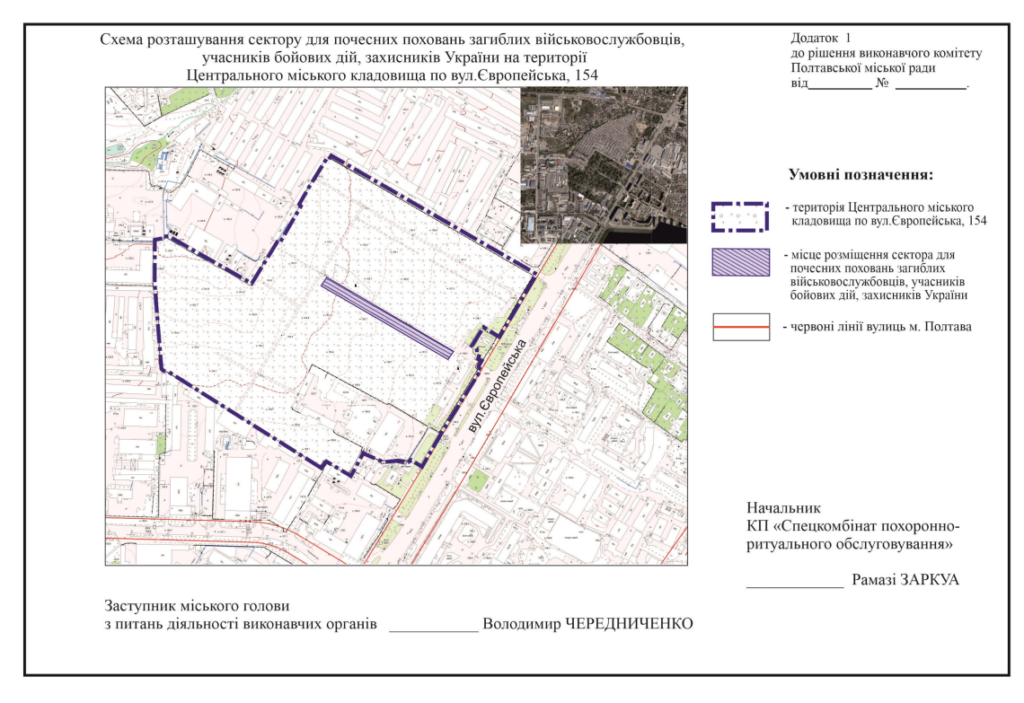
Task: Click the date blank after 'від'
Action: pos(839,84)
